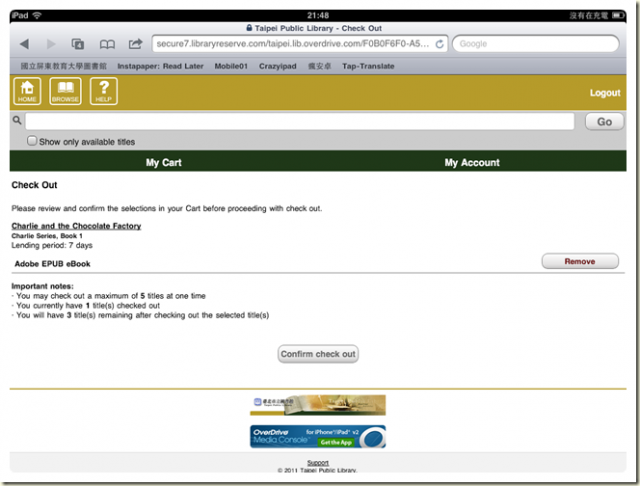Screen dimensions: 640x486
Task: Go back with Safari back arrow
Action: [24, 44]
